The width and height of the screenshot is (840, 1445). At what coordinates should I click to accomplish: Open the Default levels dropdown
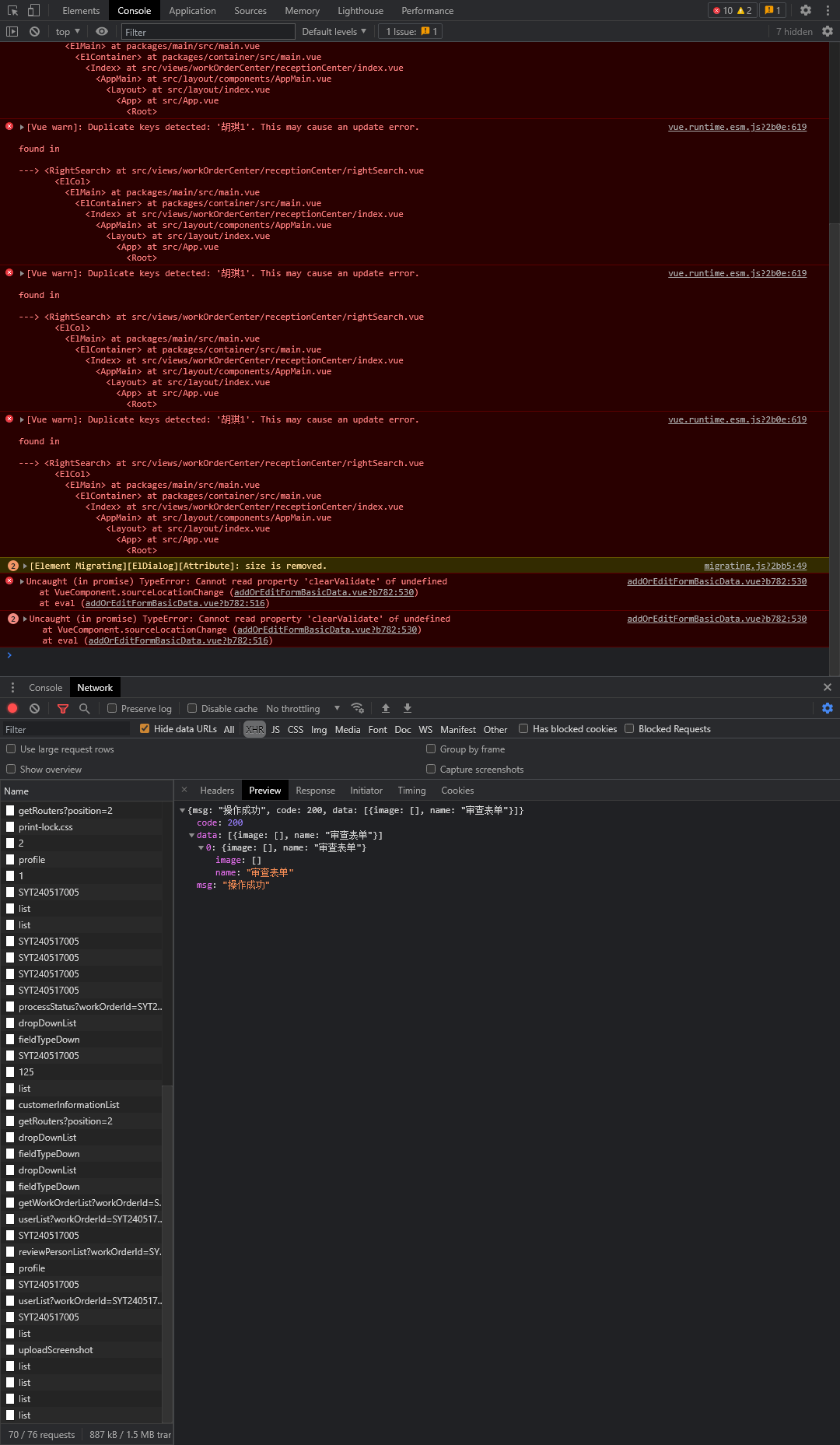tap(334, 32)
